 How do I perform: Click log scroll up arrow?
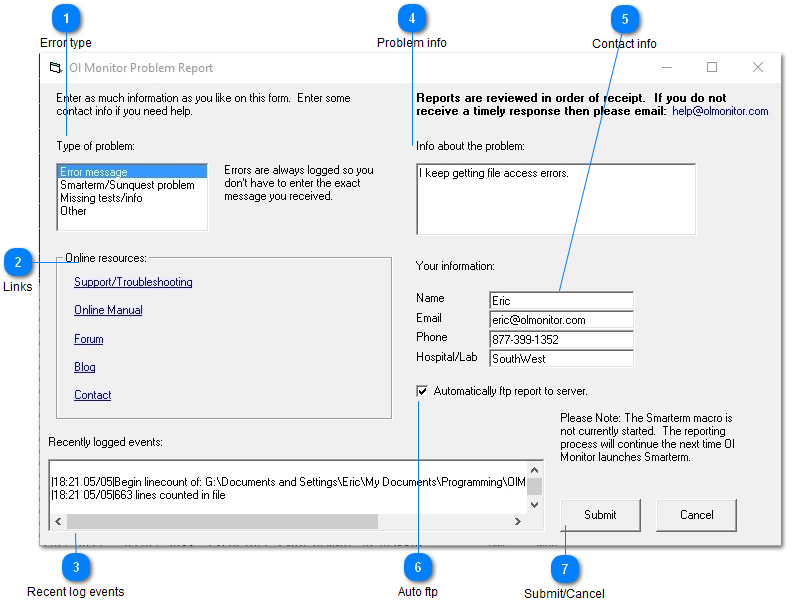pyautogui.click(x=534, y=470)
